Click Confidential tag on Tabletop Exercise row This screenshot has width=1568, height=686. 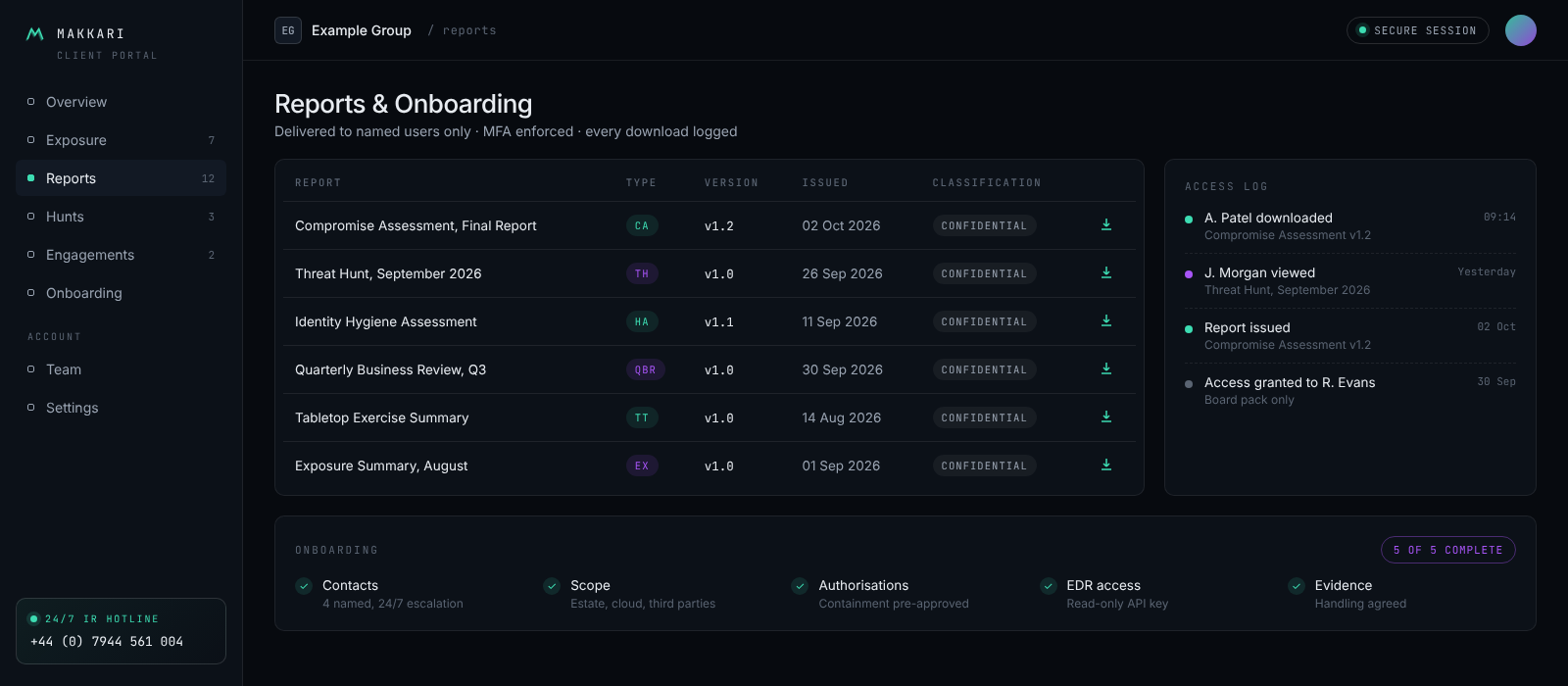point(984,417)
